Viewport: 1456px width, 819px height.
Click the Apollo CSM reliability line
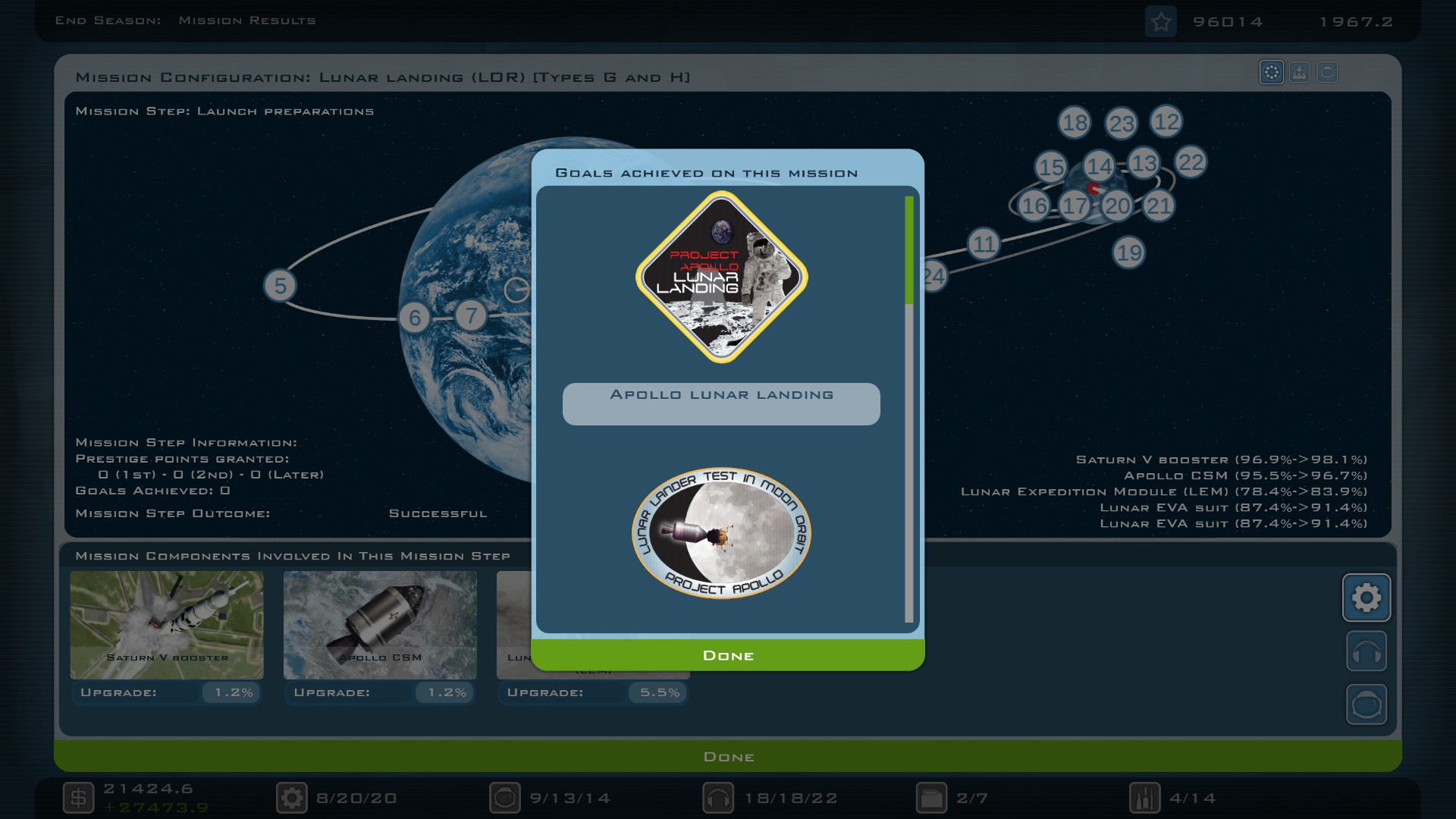[x=1245, y=475]
